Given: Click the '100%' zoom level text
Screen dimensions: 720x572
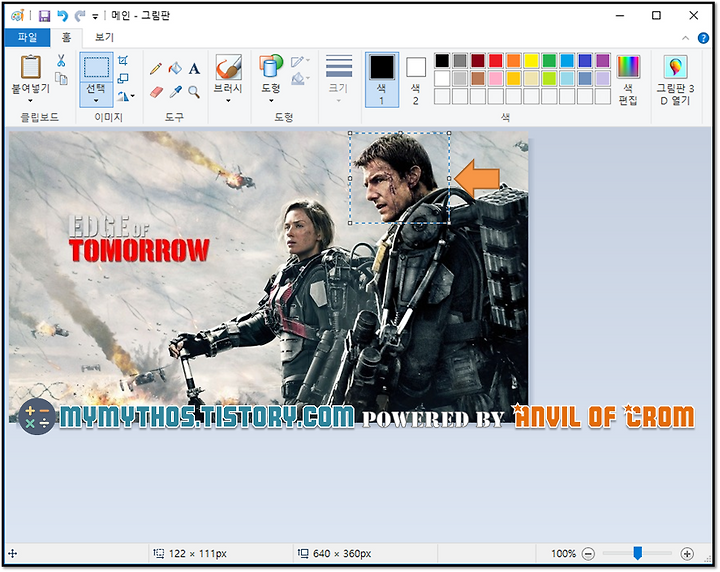Looking at the screenshot, I should tap(563, 554).
